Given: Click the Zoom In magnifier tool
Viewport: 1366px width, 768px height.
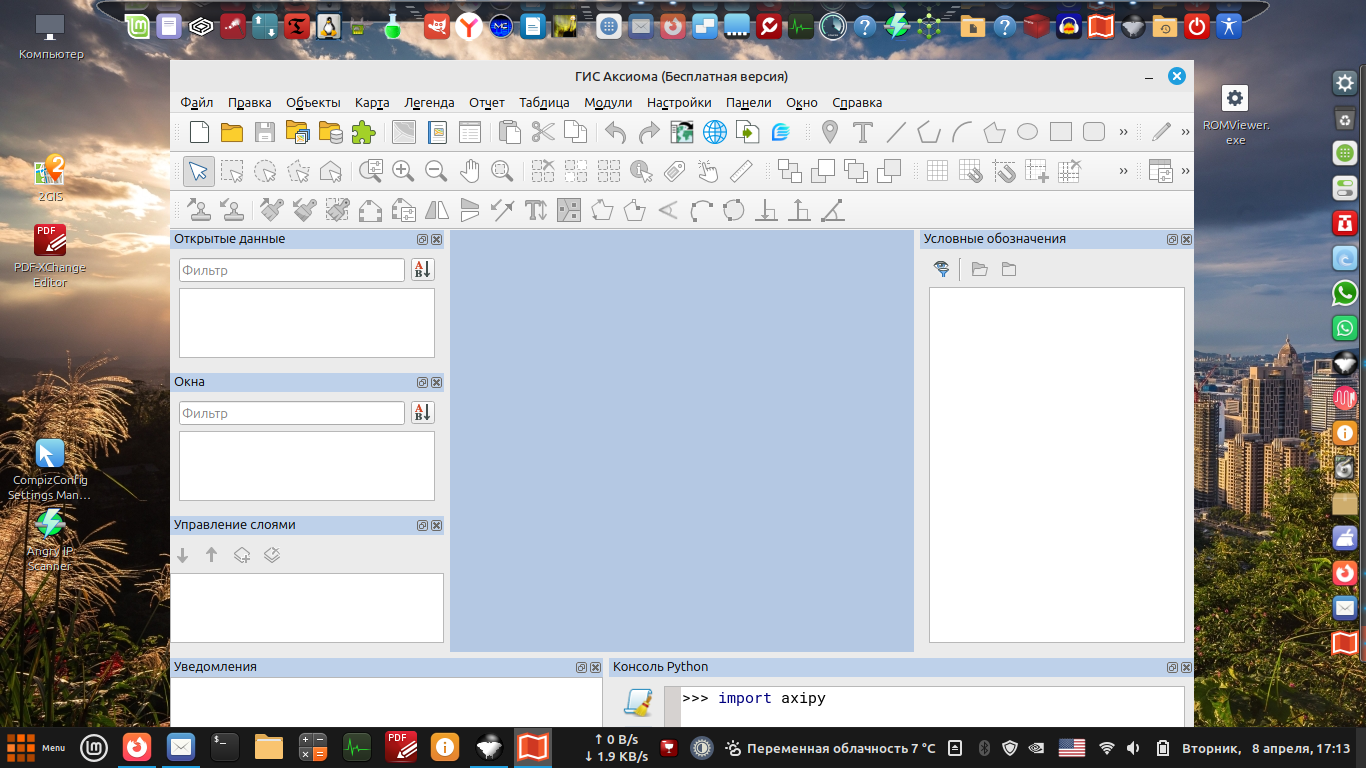Looking at the screenshot, I should point(403,171).
